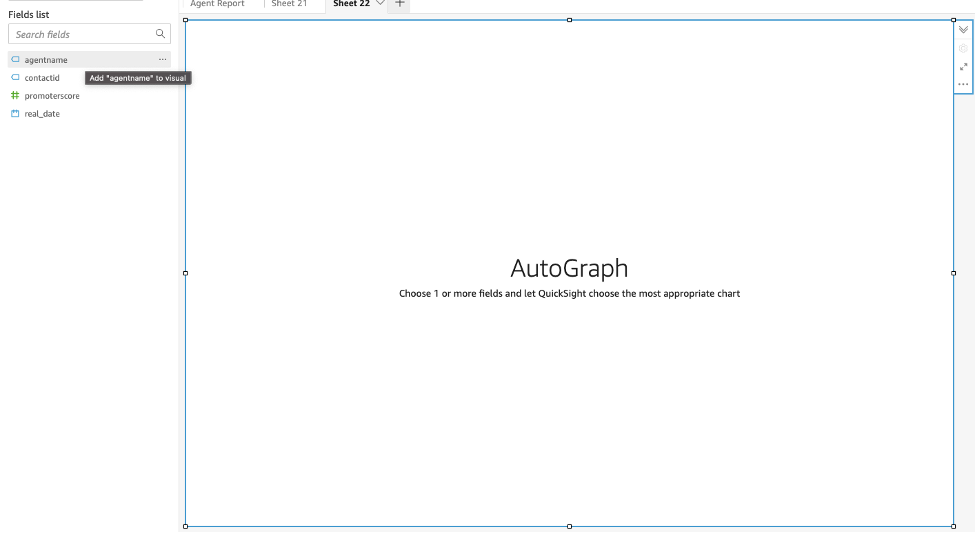Screen dimensions: 977x533
Task: Click the string type icon beside agentname
Action: tap(15, 59)
